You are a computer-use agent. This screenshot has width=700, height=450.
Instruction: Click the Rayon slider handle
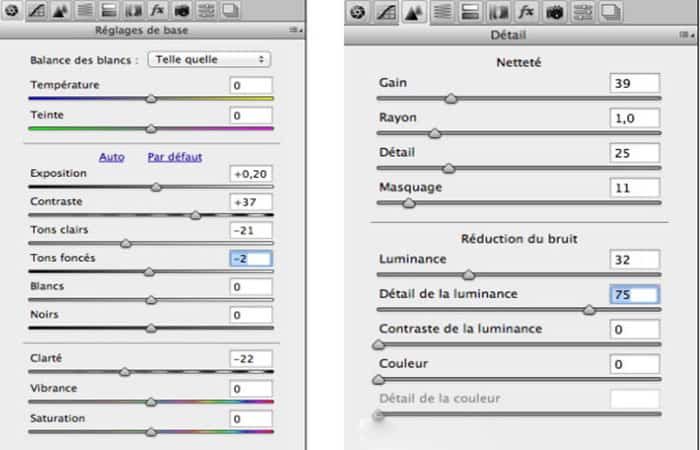(x=434, y=133)
